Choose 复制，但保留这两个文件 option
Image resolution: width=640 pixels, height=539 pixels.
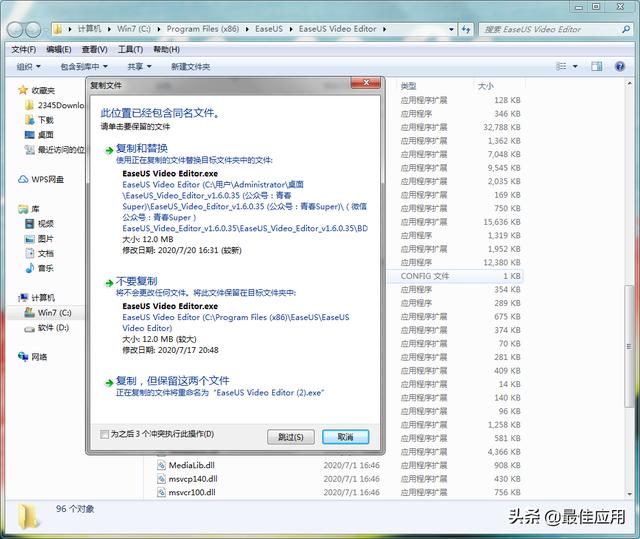tap(172, 381)
